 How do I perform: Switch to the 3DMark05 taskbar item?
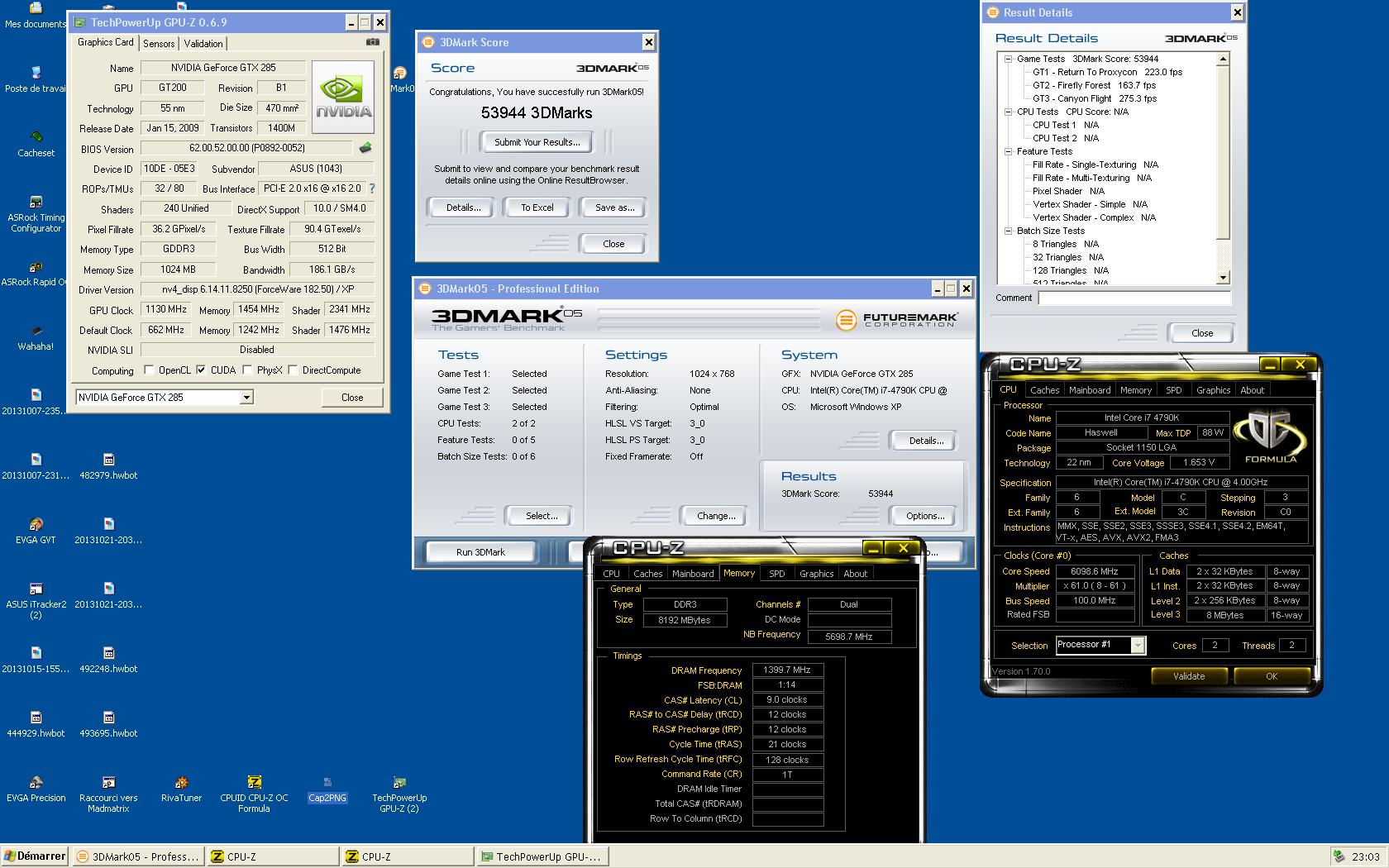[x=139, y=856]
